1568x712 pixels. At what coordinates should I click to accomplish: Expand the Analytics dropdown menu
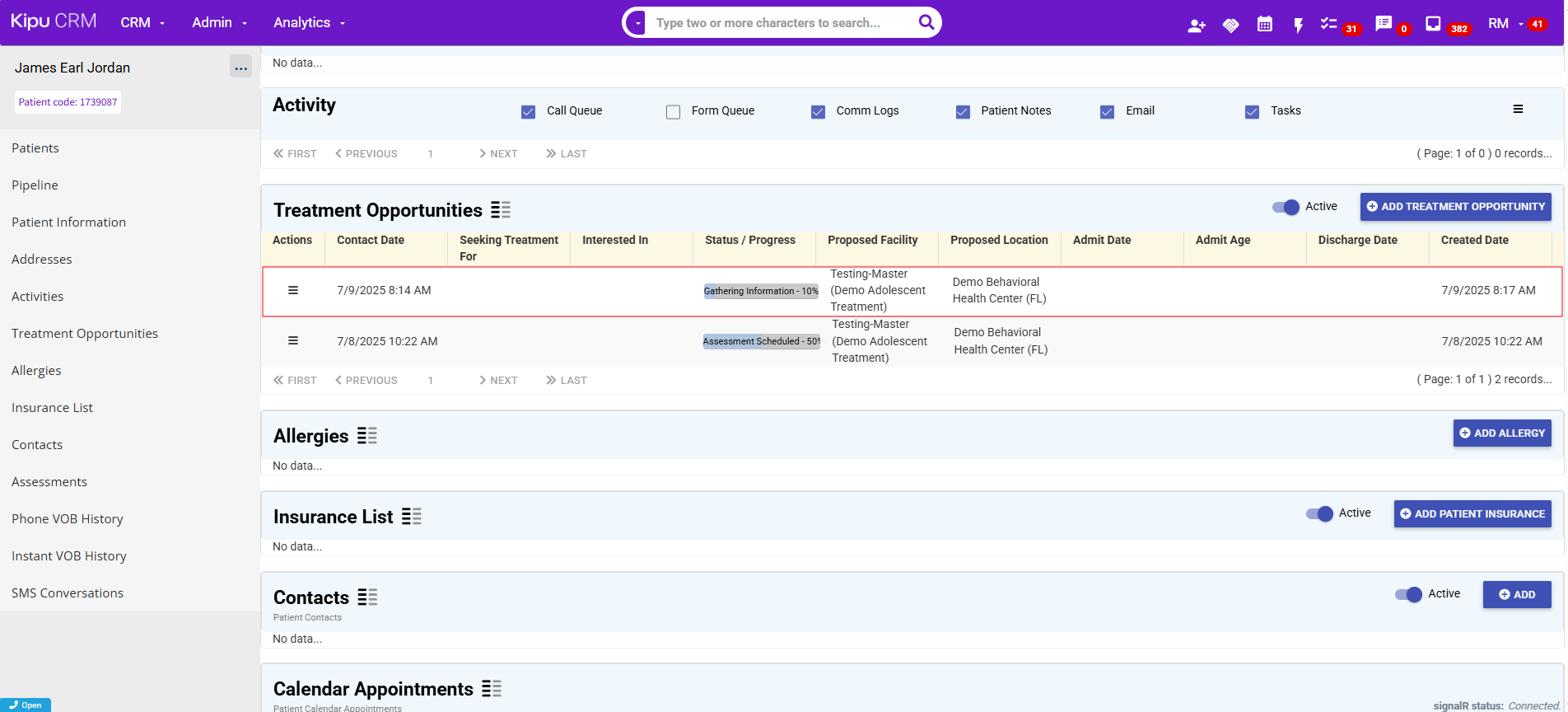point(309,23)
